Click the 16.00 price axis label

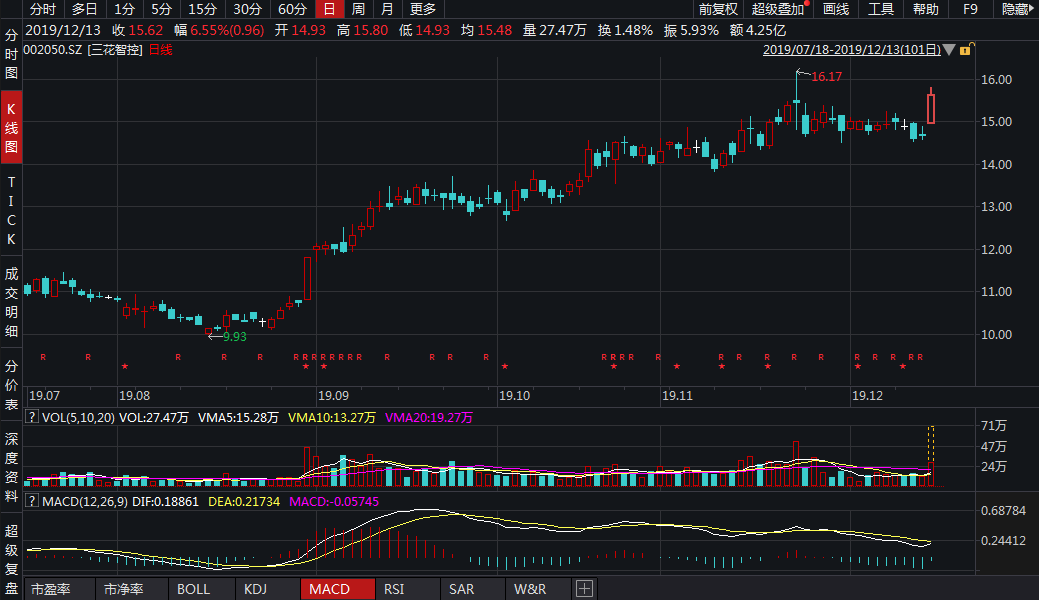(997, 79)
